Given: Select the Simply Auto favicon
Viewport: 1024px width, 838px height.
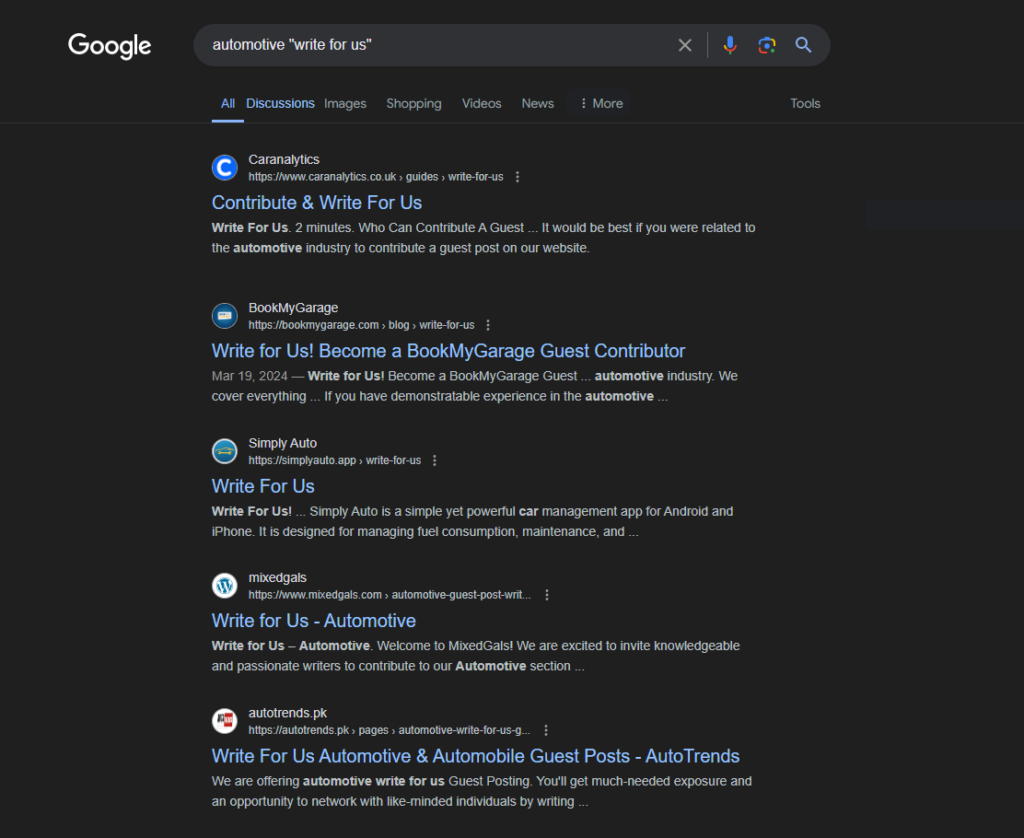Looking at the screenshot, I should point(224,451).
